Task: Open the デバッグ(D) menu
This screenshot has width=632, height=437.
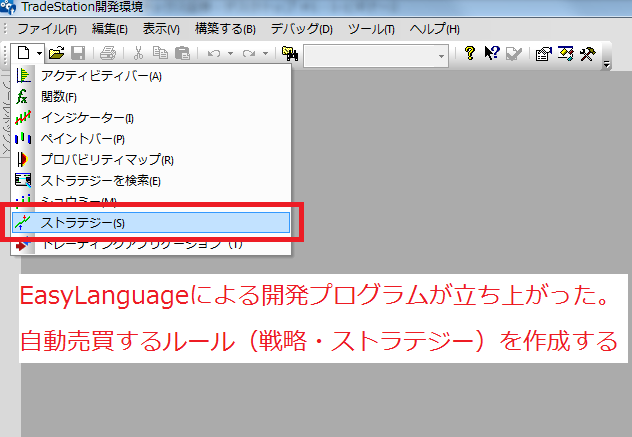Action: [301, 29]
